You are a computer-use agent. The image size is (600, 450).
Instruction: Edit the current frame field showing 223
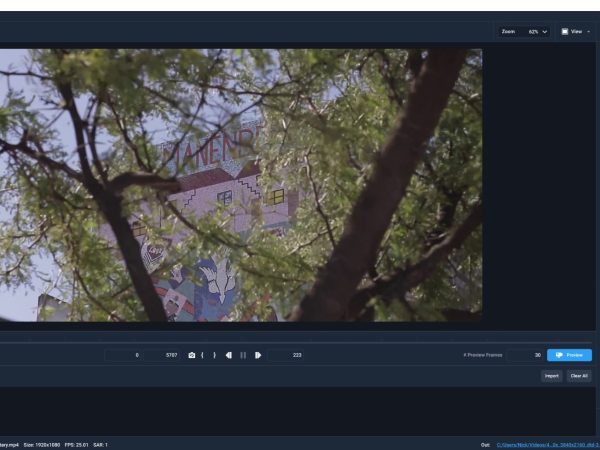tap(285, 355)
